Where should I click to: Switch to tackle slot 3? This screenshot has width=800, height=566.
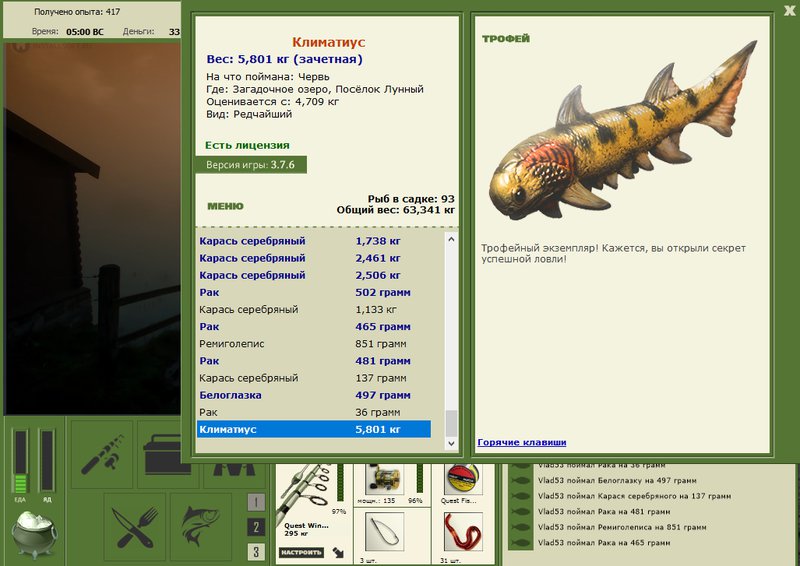click(256, 552)
